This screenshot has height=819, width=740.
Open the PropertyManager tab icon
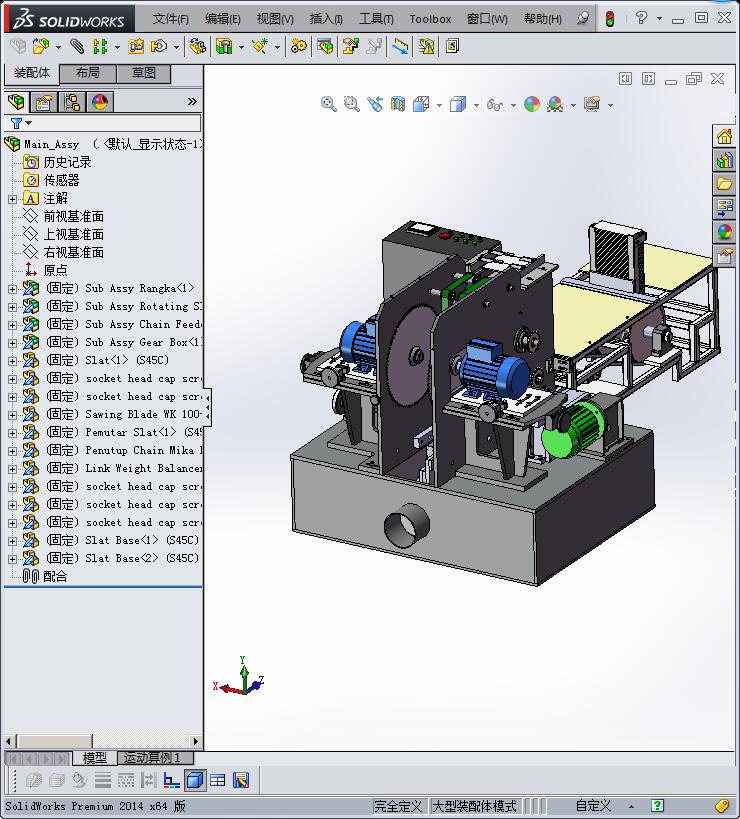pyautogui.click(x=44, y=101)
